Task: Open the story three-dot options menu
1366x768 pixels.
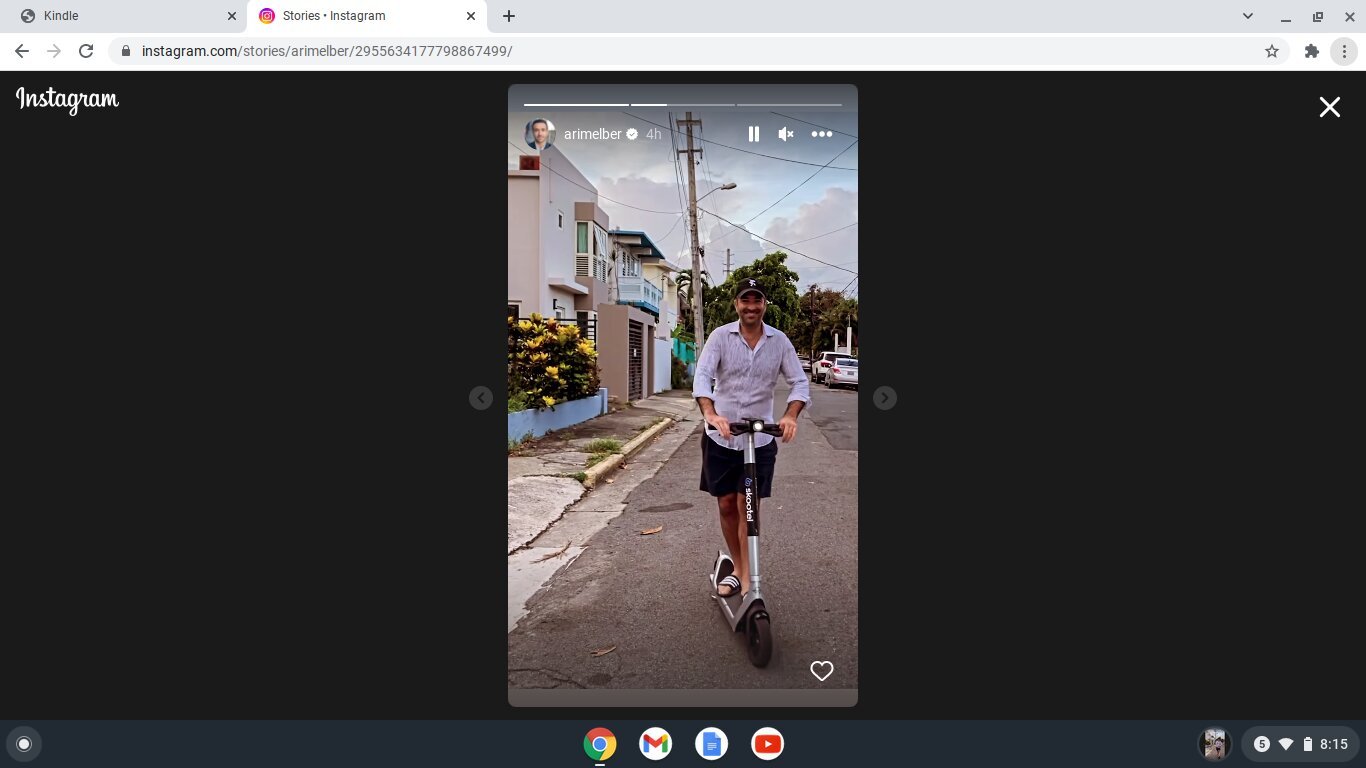Action: (x=821, y=134)
